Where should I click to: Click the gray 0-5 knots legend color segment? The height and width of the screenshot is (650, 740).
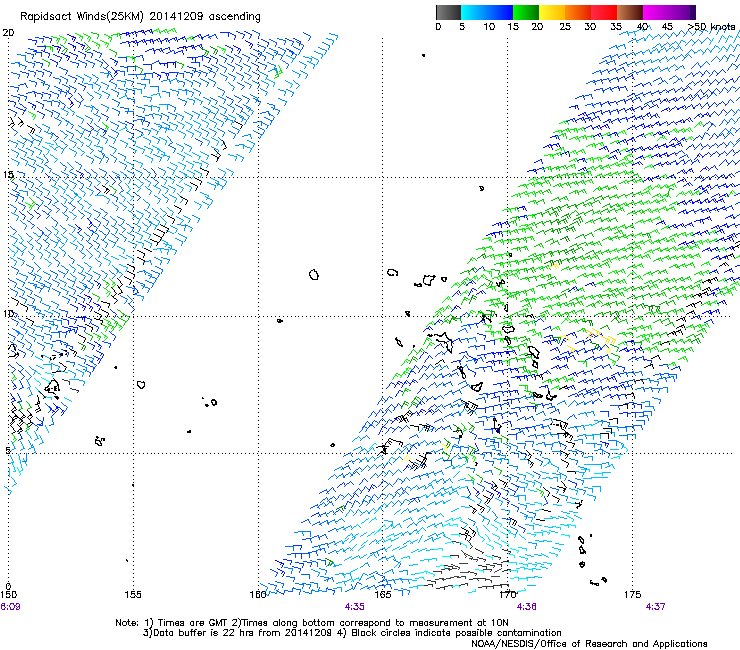pos(448,12)
